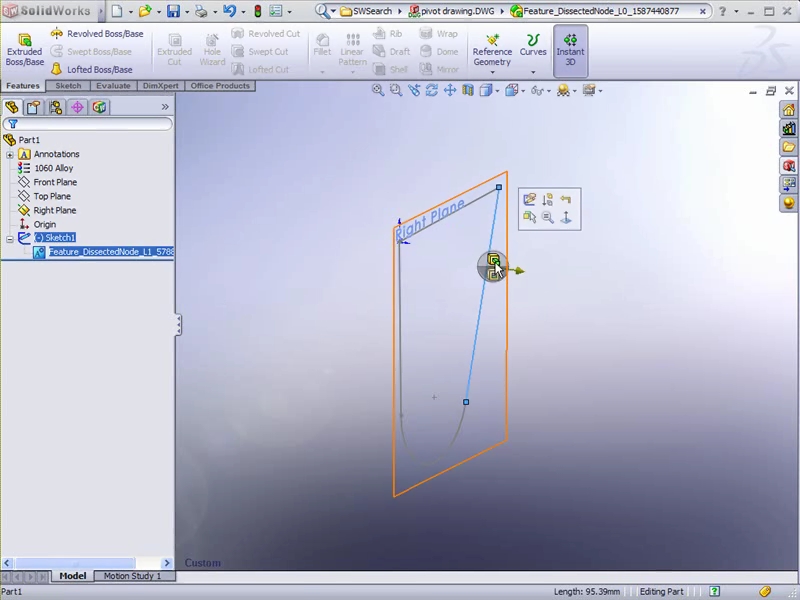Open Appearances task pane sphere
Viewport: 800px width, 600px height.
click(789, 203)
